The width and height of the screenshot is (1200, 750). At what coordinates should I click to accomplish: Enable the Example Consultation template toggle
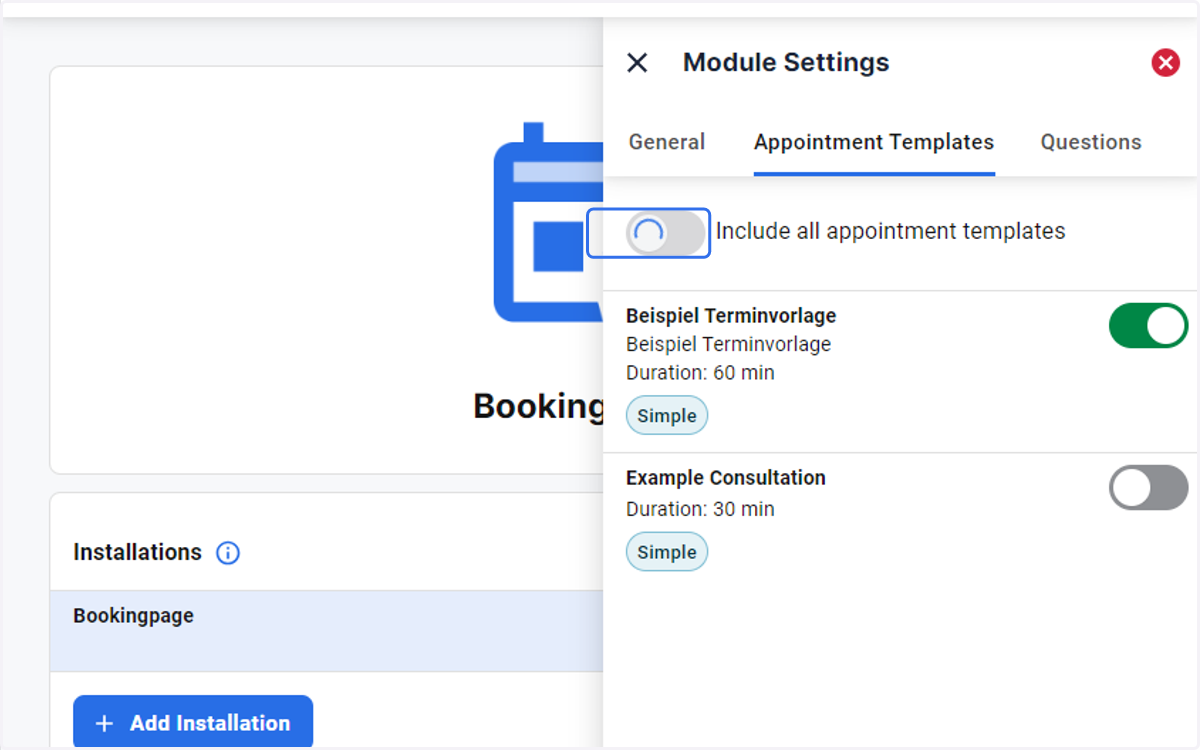click(1148, 488)
